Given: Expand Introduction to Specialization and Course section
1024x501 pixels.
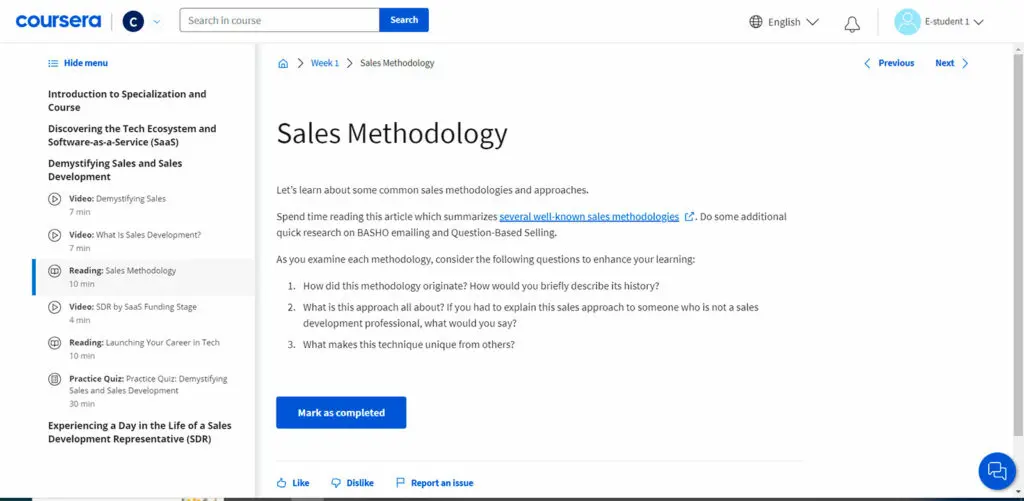Looking at the screenshot, I should pyautogui.click(x=127, y=101).
